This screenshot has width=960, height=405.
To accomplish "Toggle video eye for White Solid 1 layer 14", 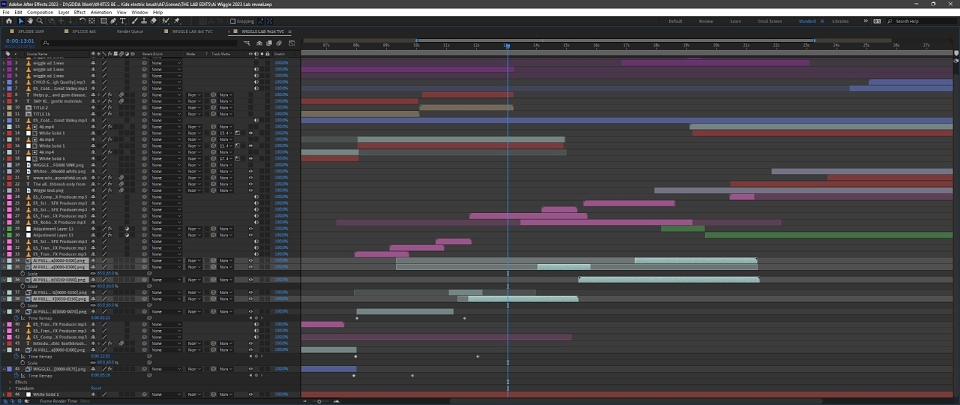I will pyautogui.click(x=250, y=133).
